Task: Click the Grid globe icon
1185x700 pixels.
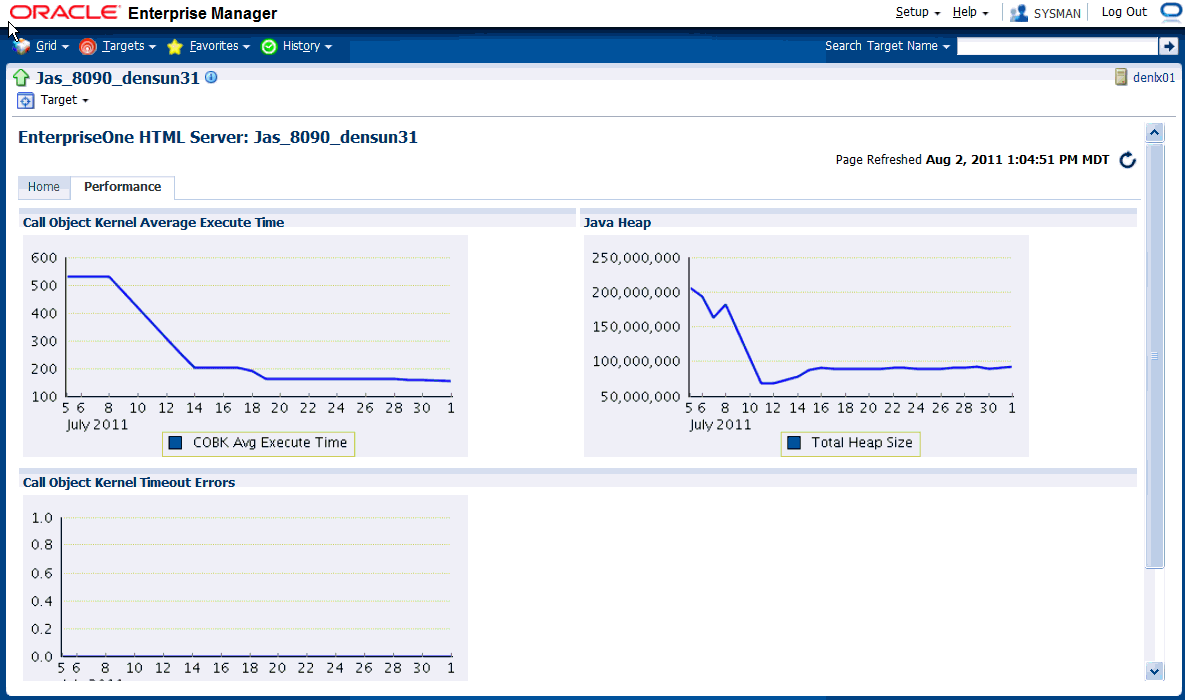Action: point(22,47)
